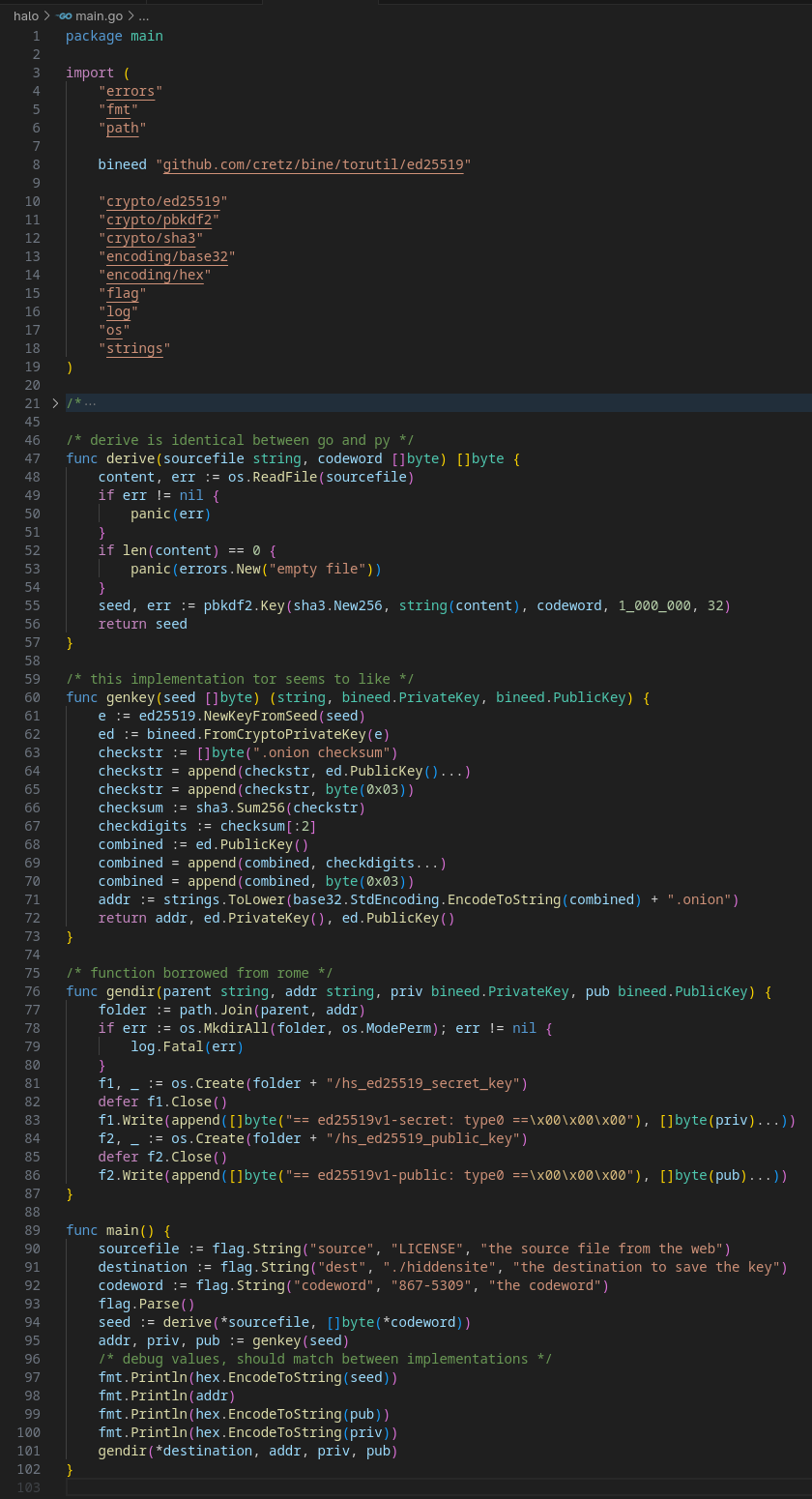
Task: Click line number 76 in the gutter
Action: (x=32, y=991)
